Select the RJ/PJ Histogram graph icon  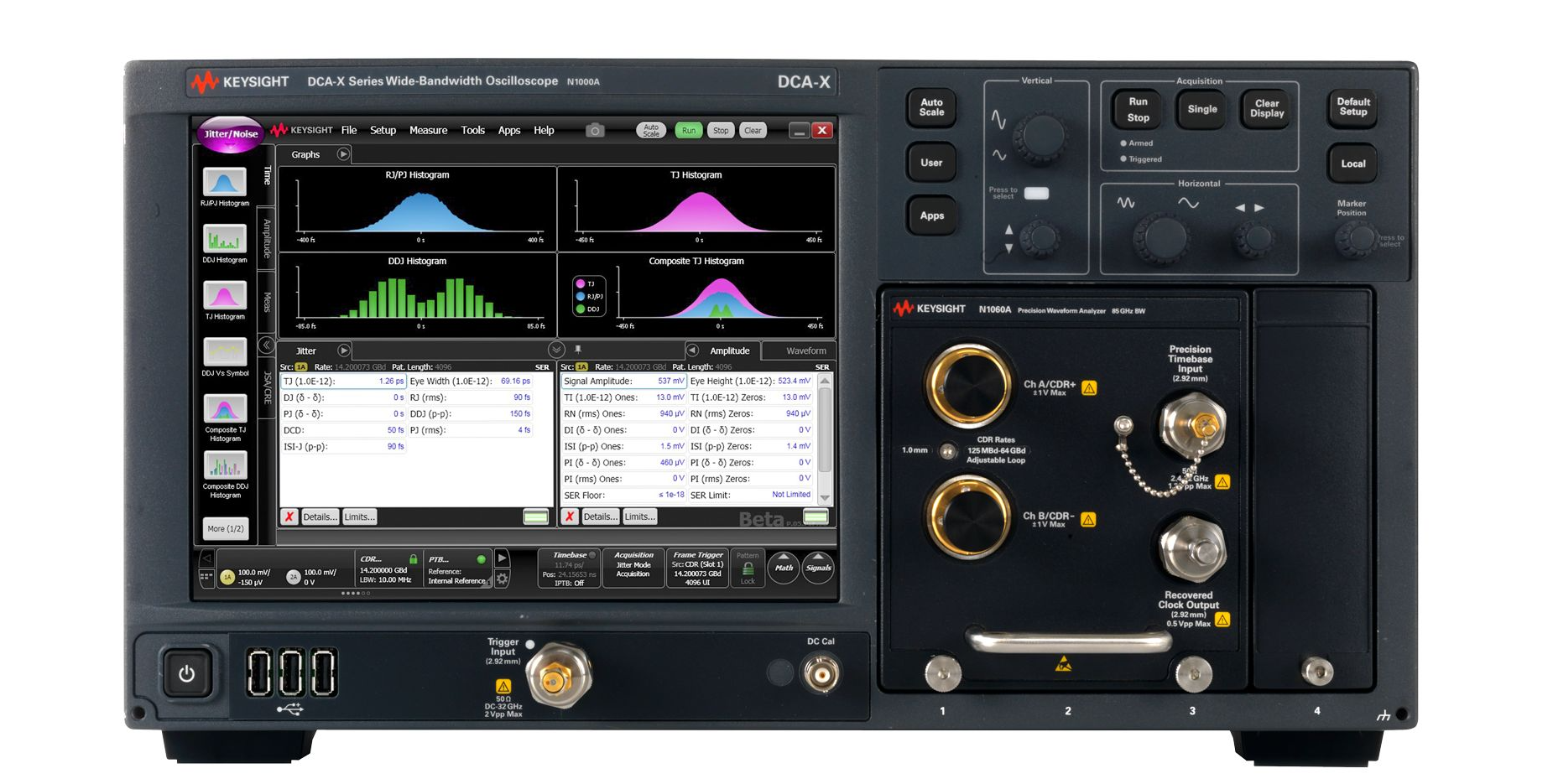tap(224, 182)
